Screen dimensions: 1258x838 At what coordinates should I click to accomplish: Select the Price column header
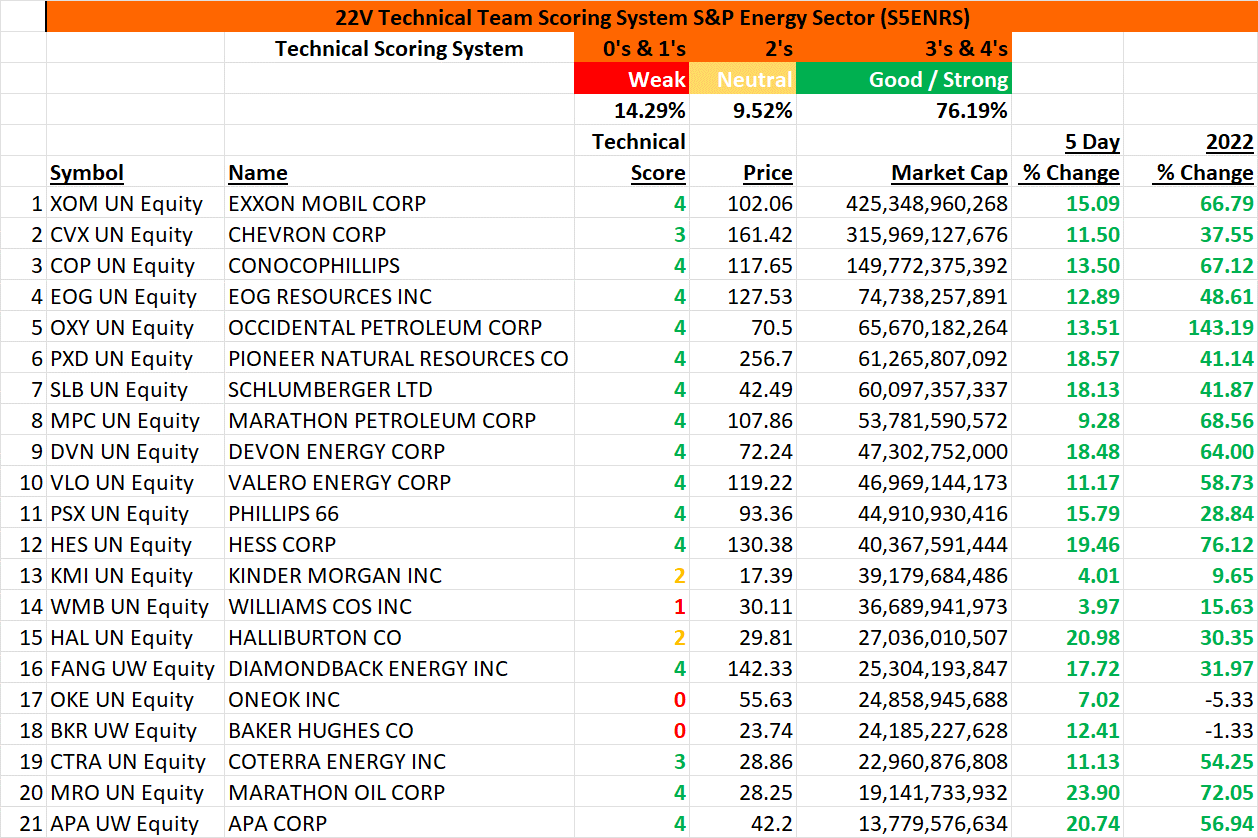coord(768,172)
